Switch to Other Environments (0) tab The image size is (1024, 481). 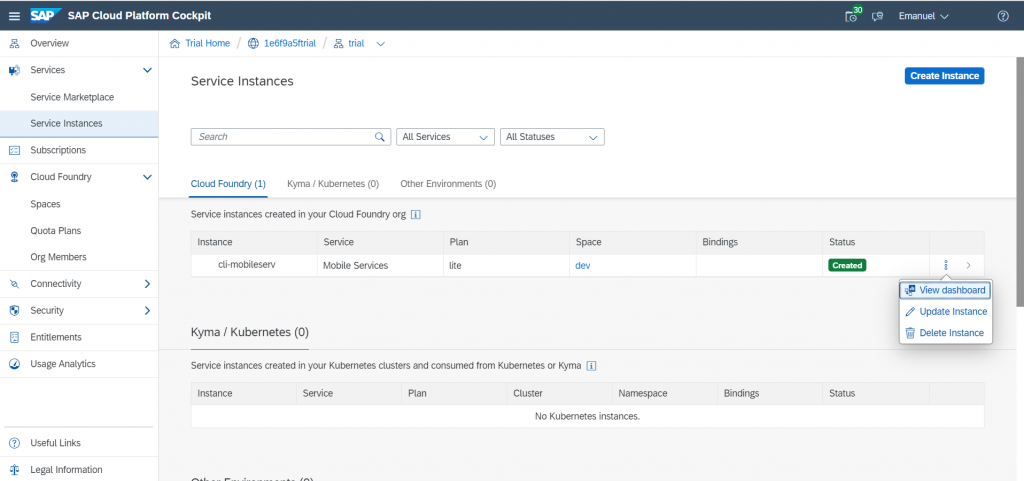(448, 184)
